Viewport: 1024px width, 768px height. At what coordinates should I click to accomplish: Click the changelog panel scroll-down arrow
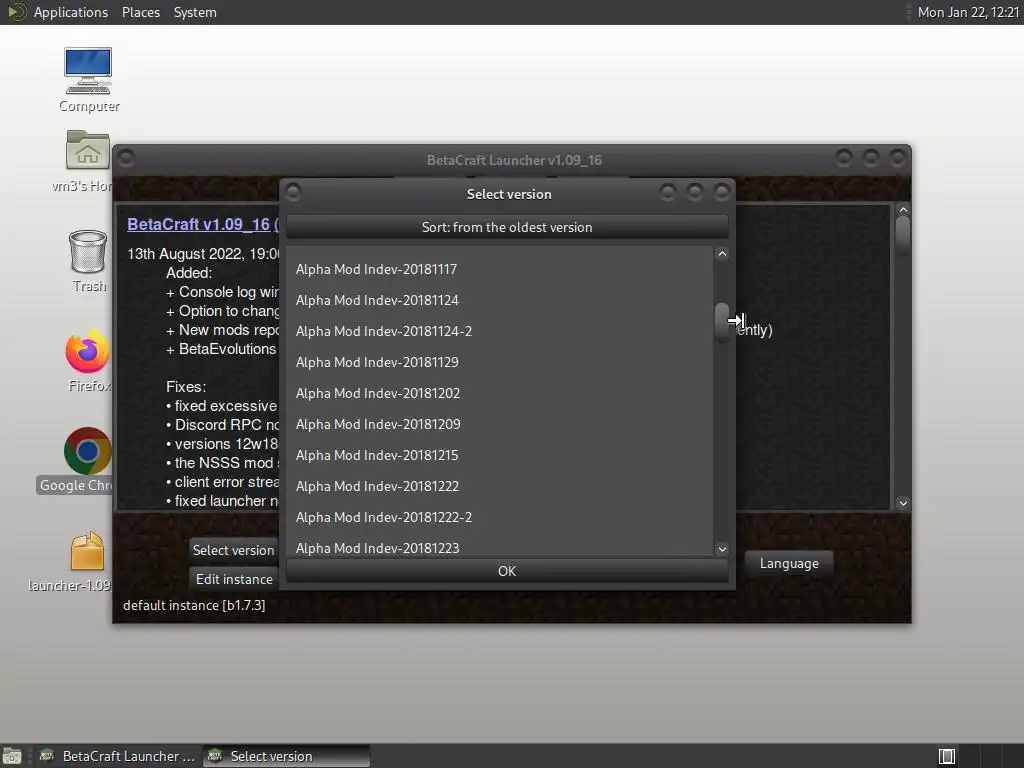point(903,503)
